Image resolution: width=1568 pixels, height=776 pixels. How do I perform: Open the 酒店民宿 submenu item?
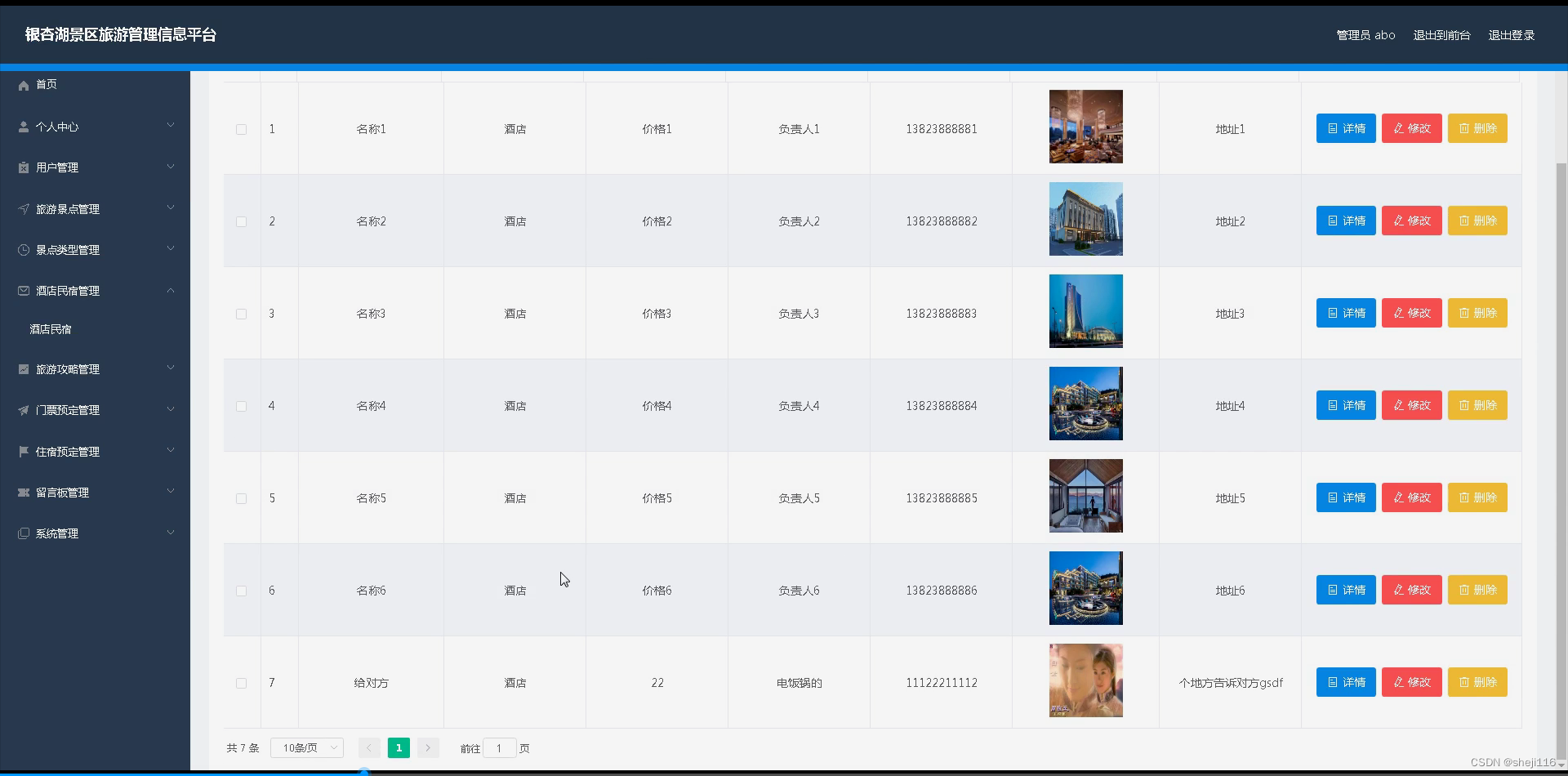pos(51,329)
